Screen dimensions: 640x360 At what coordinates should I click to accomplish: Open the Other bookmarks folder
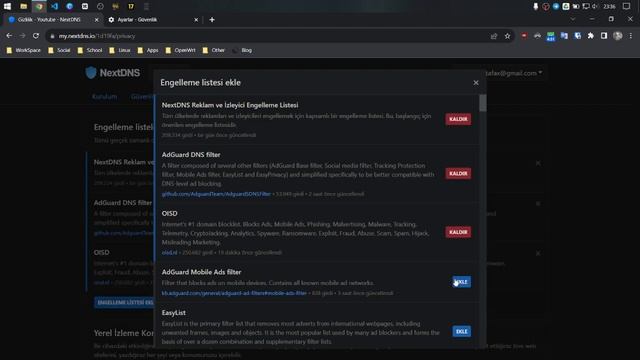[214, 50]
